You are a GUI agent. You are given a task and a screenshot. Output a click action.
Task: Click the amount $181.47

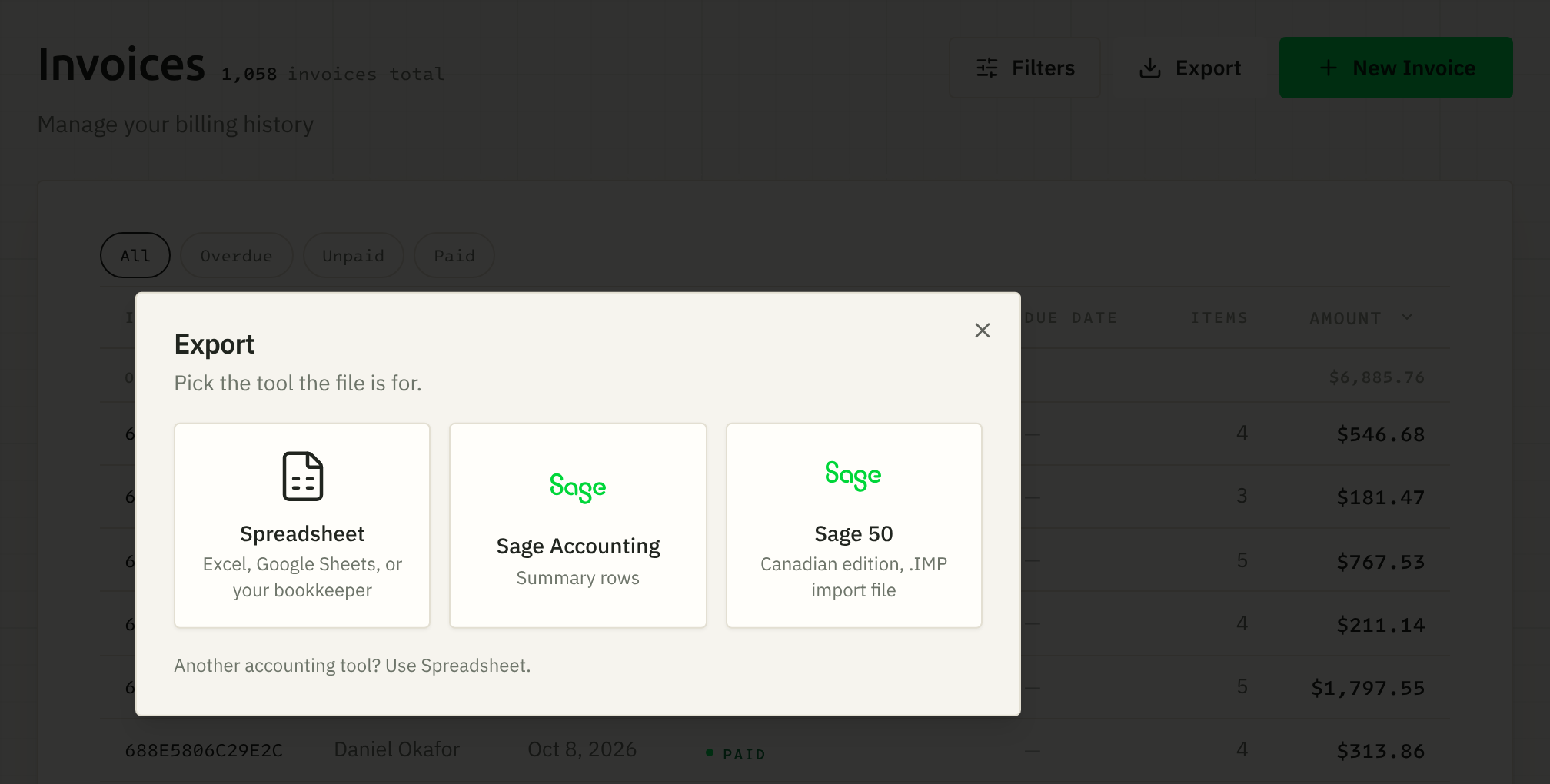point(1381,497)
